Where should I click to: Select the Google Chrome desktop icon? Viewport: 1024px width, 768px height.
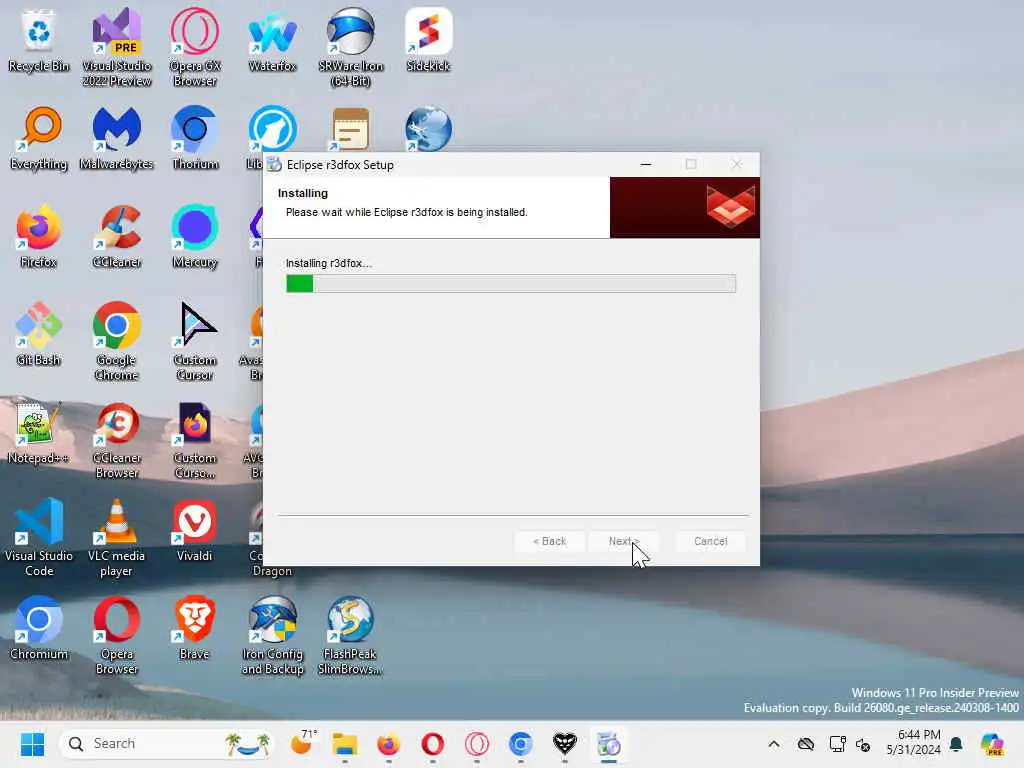coord(116,341)
